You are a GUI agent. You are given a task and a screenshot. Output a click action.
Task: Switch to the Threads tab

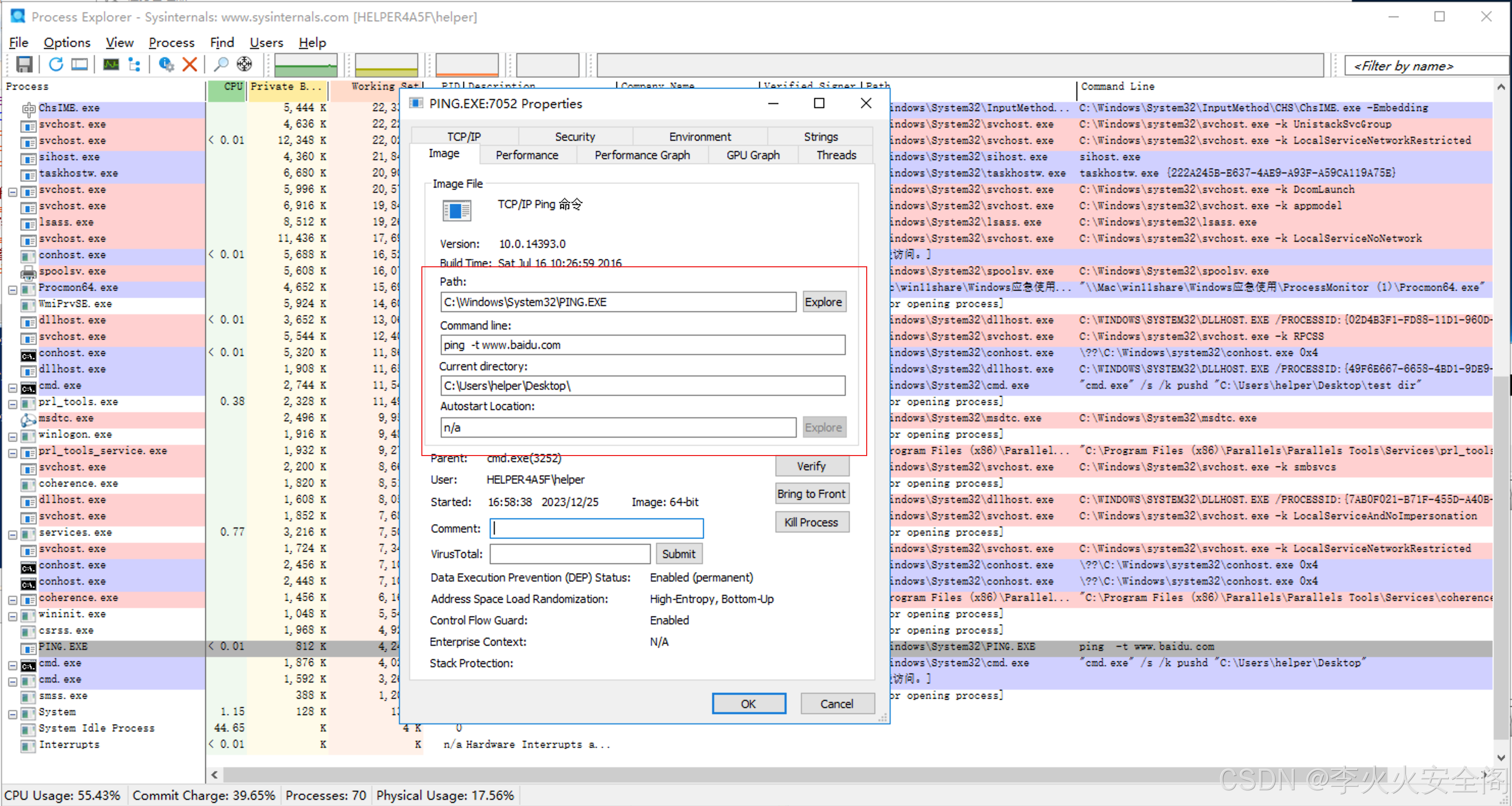[x=836, y=155]
